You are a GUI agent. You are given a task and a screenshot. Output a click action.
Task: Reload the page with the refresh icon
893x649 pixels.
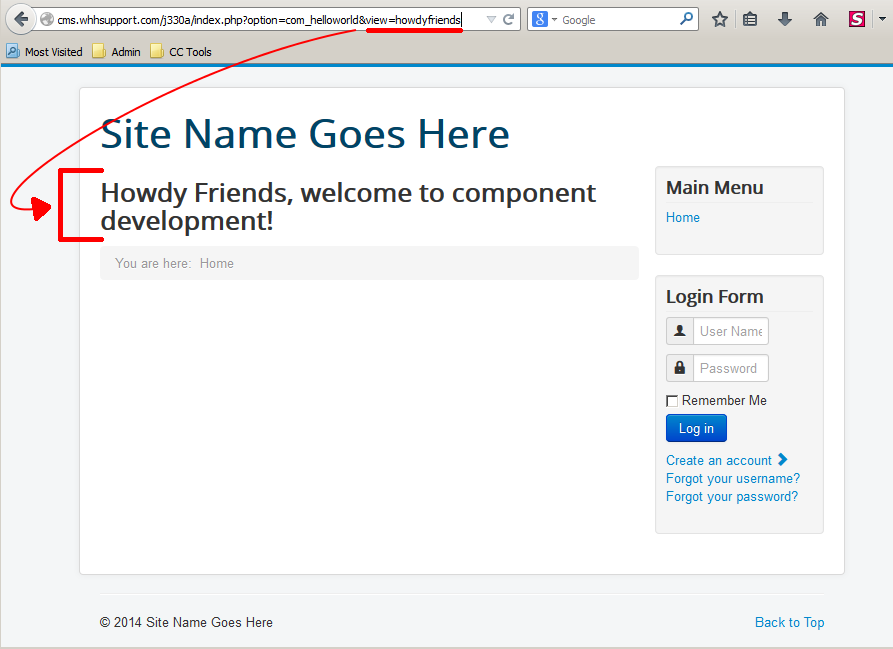click(508, 19)
